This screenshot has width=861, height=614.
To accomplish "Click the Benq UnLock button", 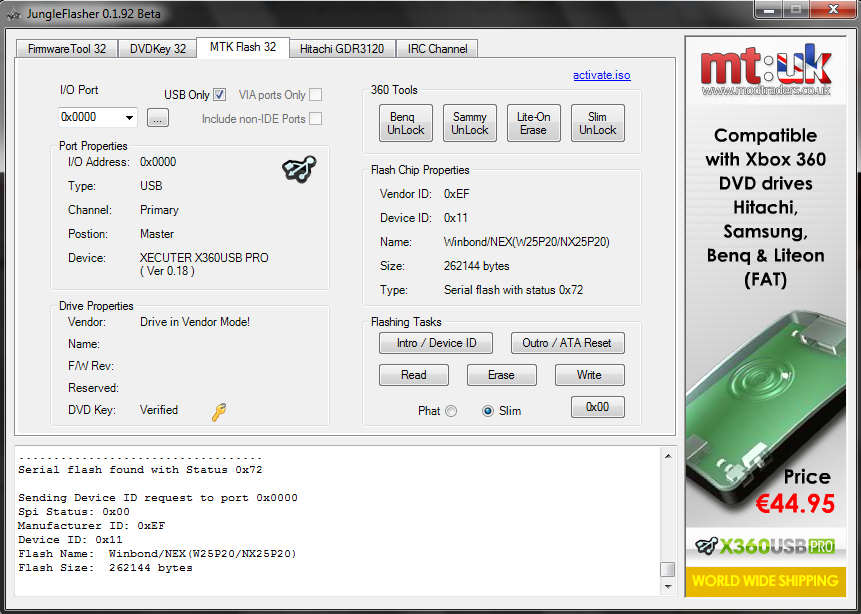I will pyautogui.click(x=406, y=123).
